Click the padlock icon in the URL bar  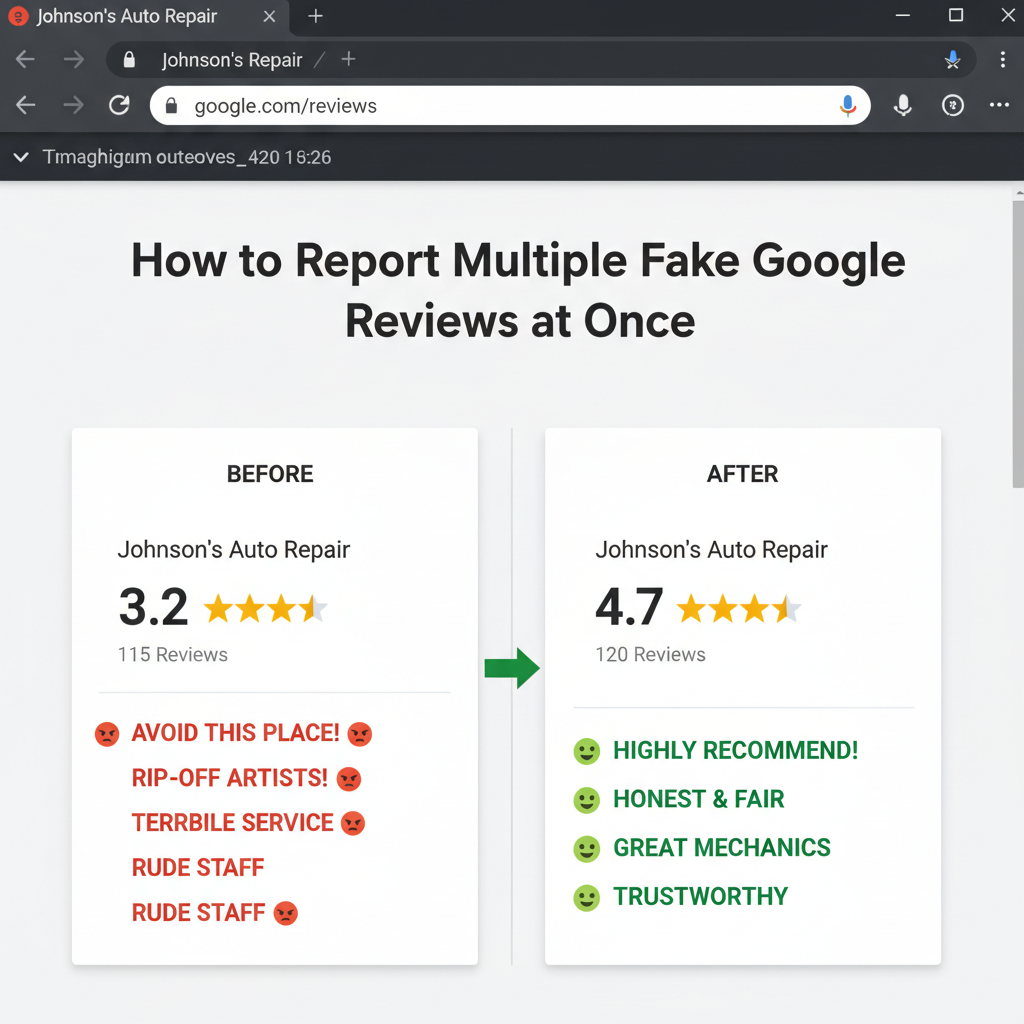[171, 106]
